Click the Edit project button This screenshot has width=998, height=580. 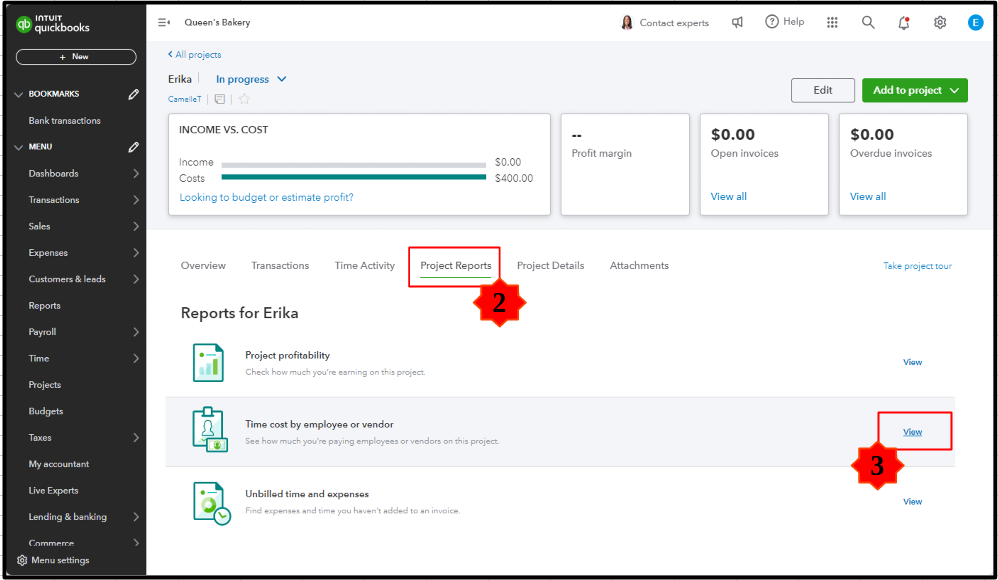[x=822, y=90]
